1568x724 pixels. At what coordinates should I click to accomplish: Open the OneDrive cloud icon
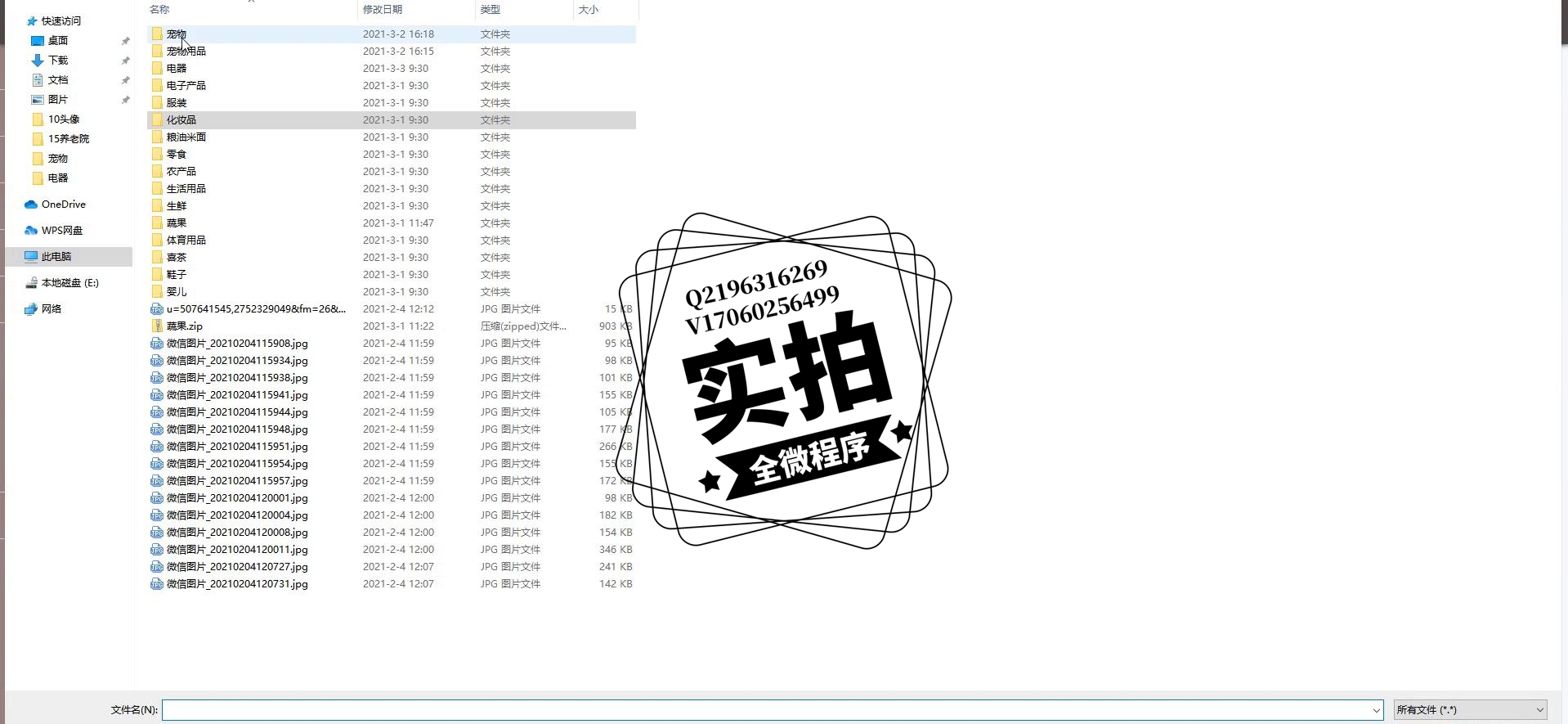[31, 205]
